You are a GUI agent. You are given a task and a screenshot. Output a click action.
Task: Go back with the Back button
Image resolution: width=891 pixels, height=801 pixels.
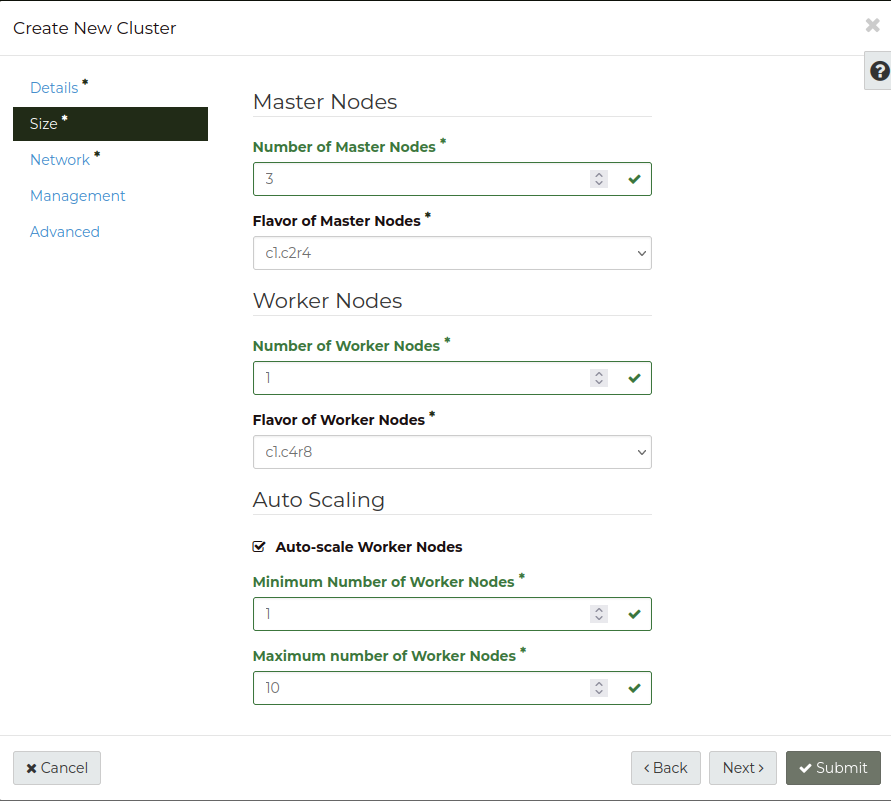click(x=665, y=767)
